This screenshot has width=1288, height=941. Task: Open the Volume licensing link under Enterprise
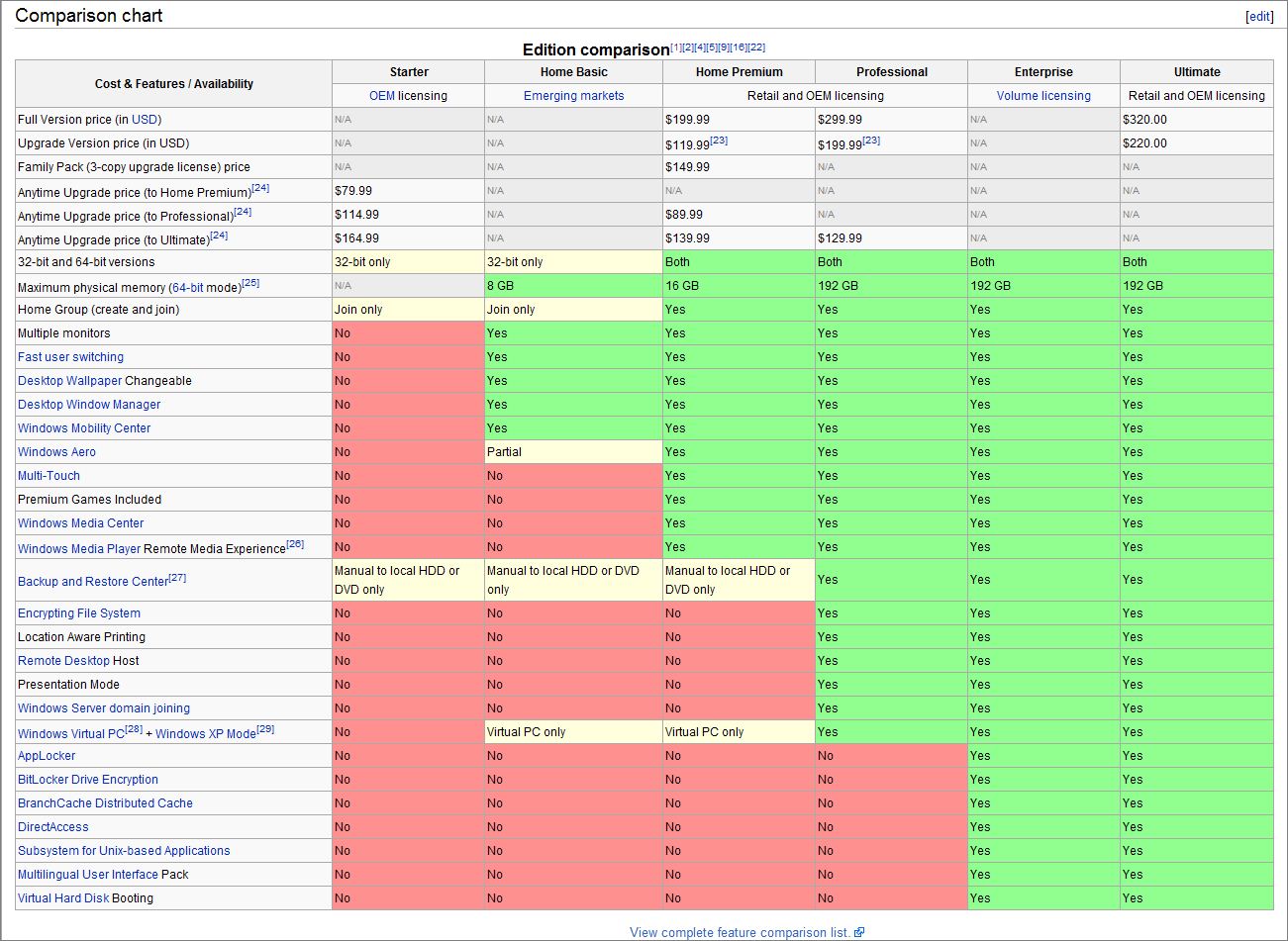click(1043, 96)
